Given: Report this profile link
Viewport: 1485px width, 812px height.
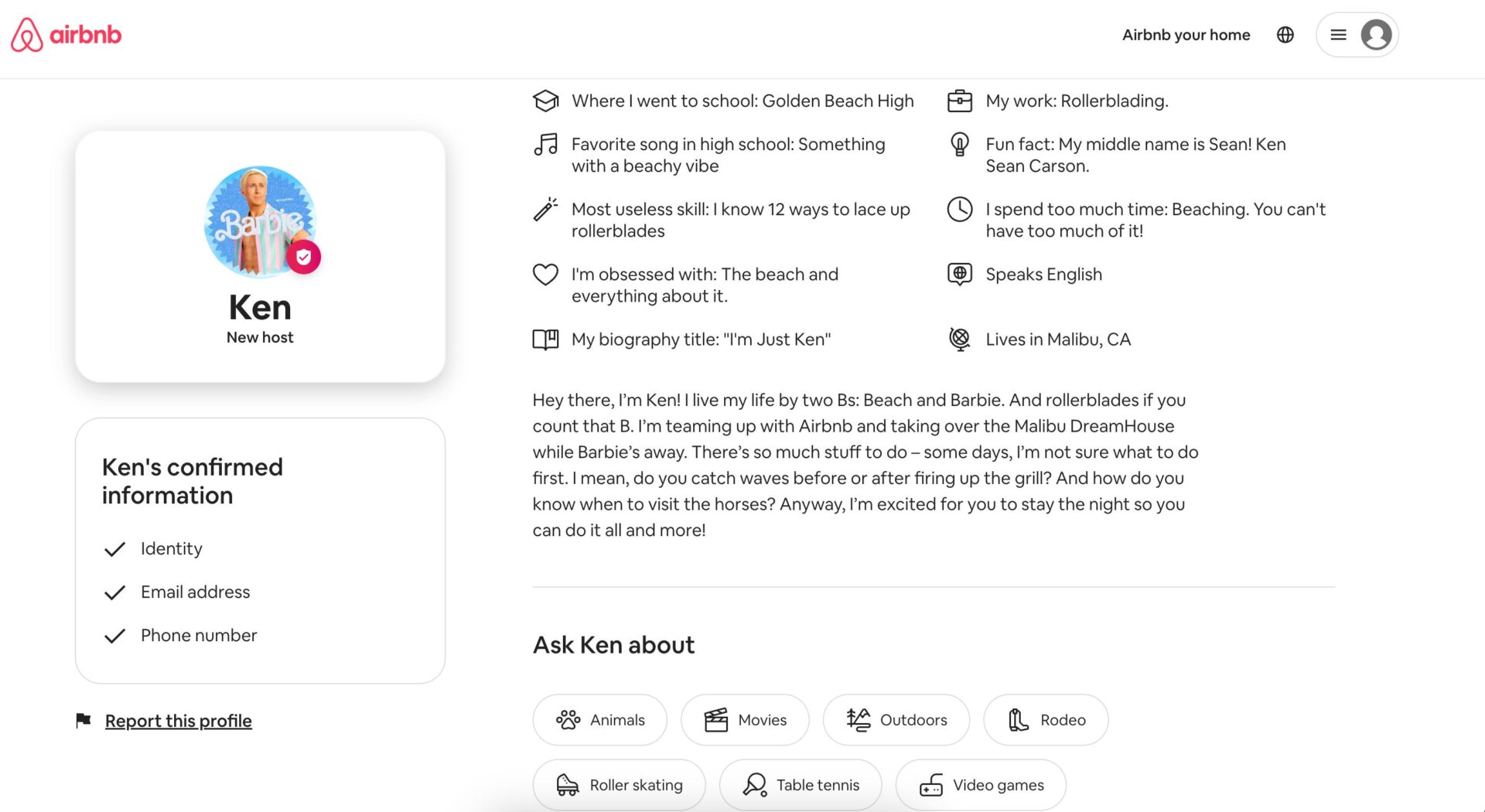Looking at the screenshot, I should (178, 721).
